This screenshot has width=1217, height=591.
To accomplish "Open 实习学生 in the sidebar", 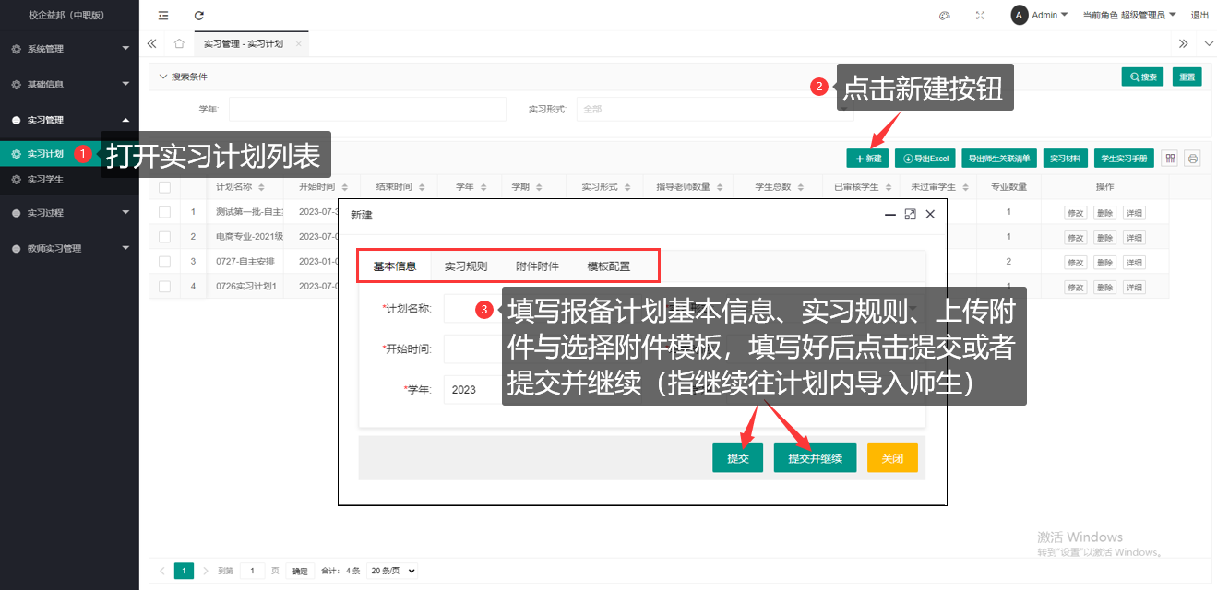I will tap(46, 179).
